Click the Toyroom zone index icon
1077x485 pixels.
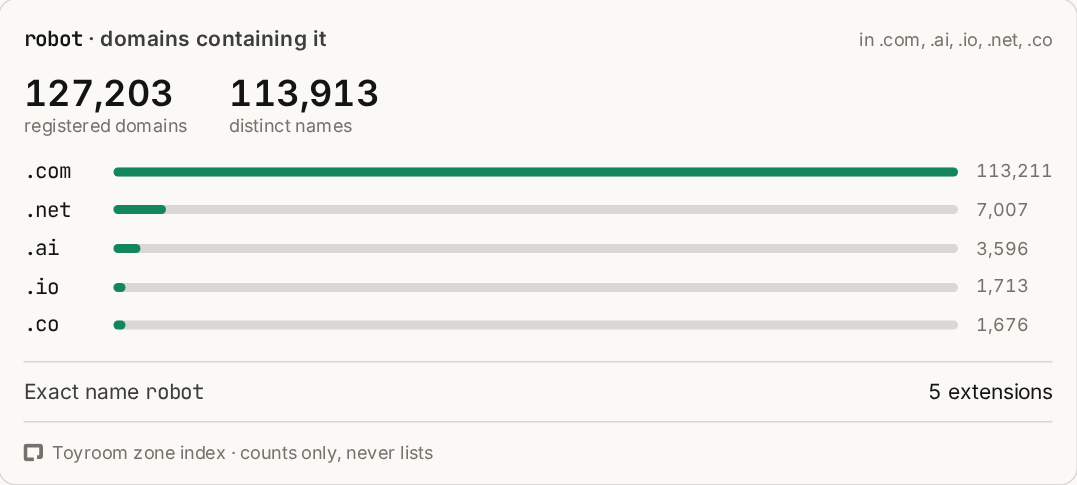34,453
